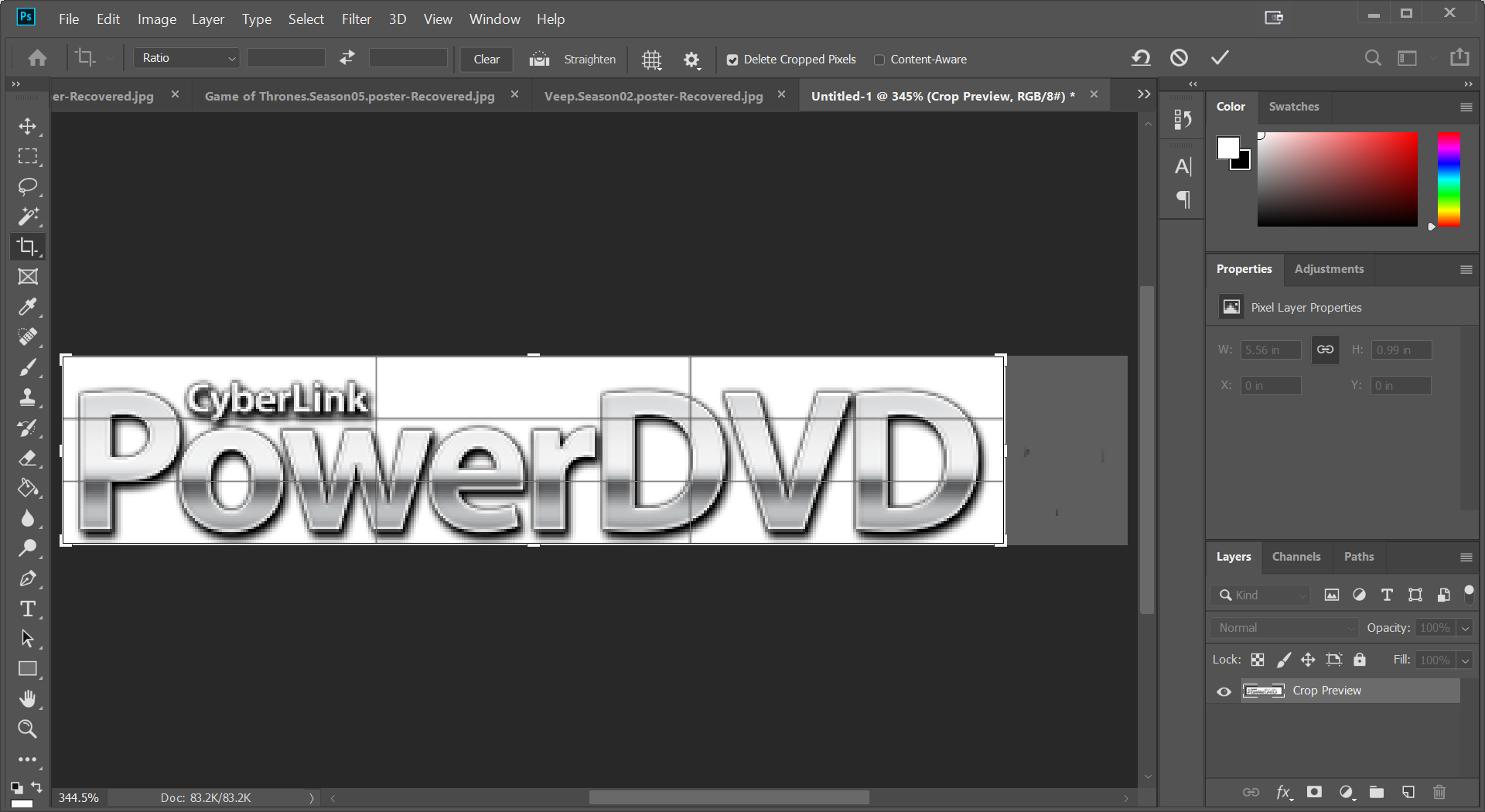
Task: Open the Filter menu
Action: point(357,19)
